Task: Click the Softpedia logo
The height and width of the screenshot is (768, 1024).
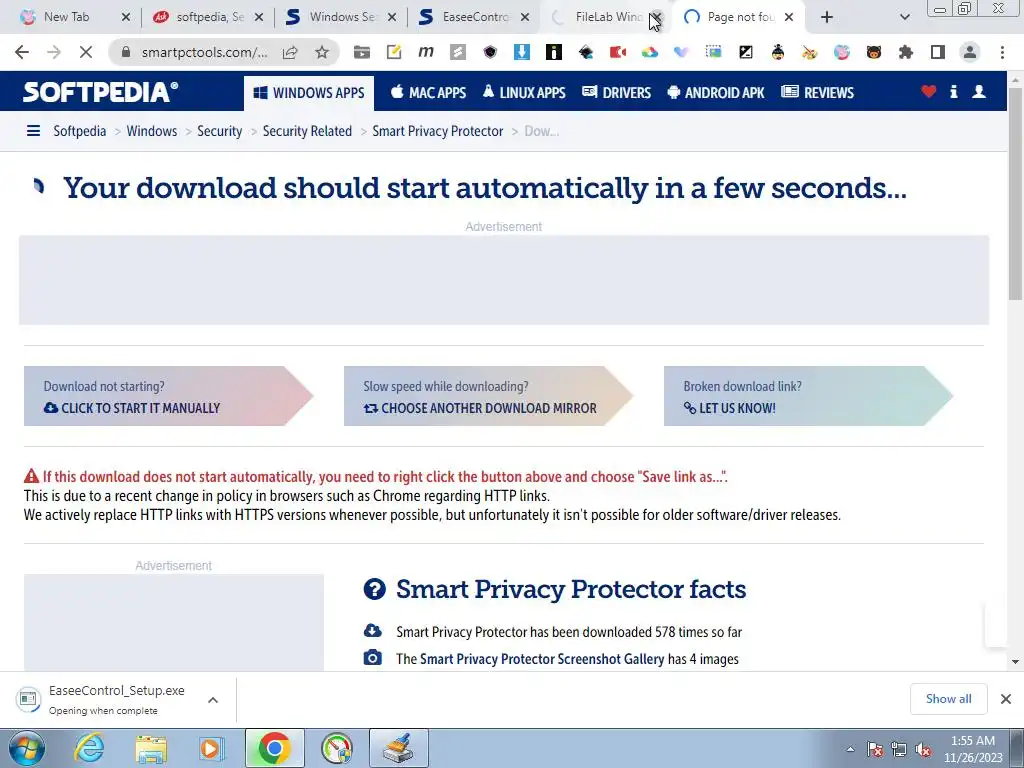Action: [x=100, y=92]
